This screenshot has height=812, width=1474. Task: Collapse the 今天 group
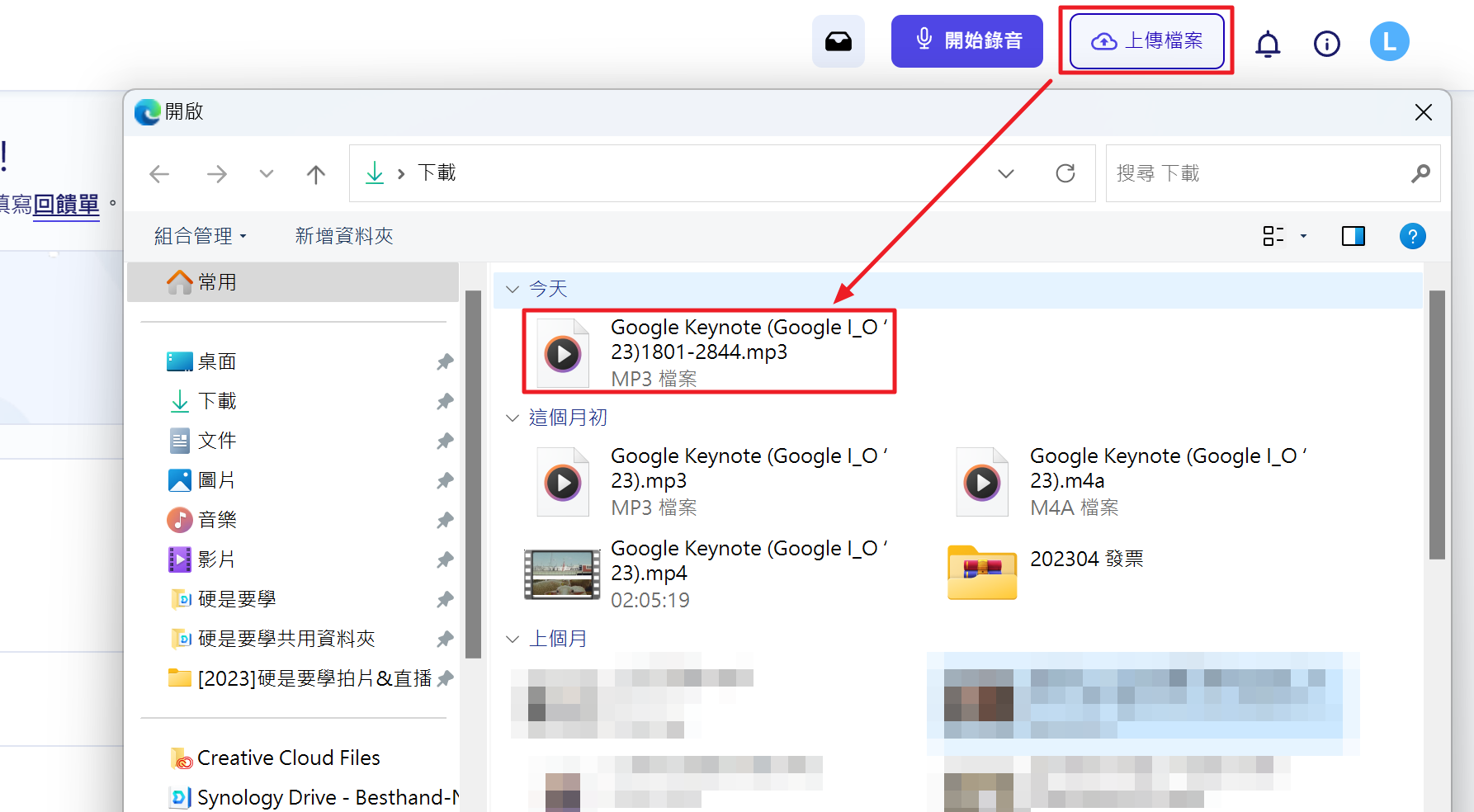(x=513, y=289)
